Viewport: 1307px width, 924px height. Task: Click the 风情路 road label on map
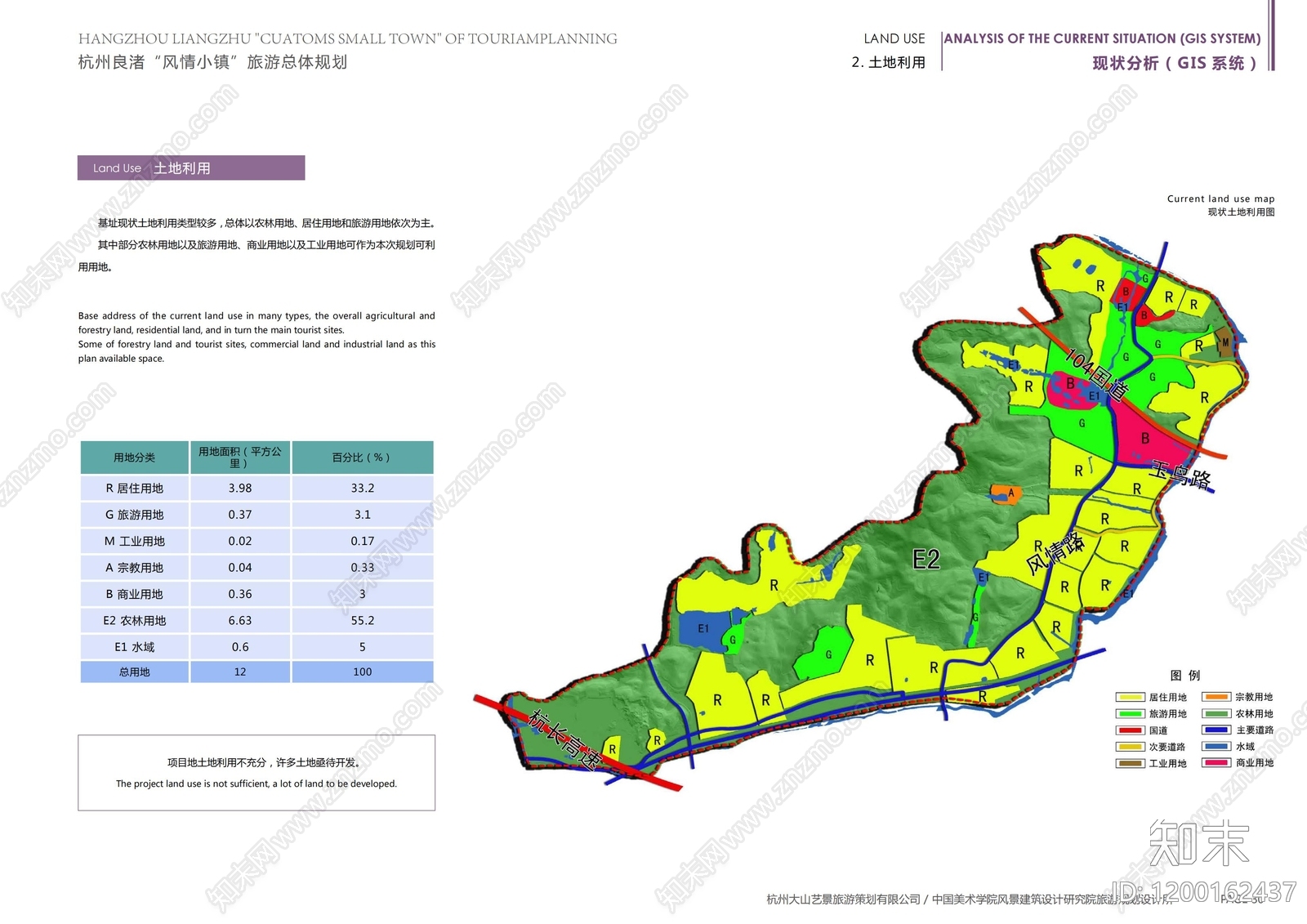[x=1055, y=553]
